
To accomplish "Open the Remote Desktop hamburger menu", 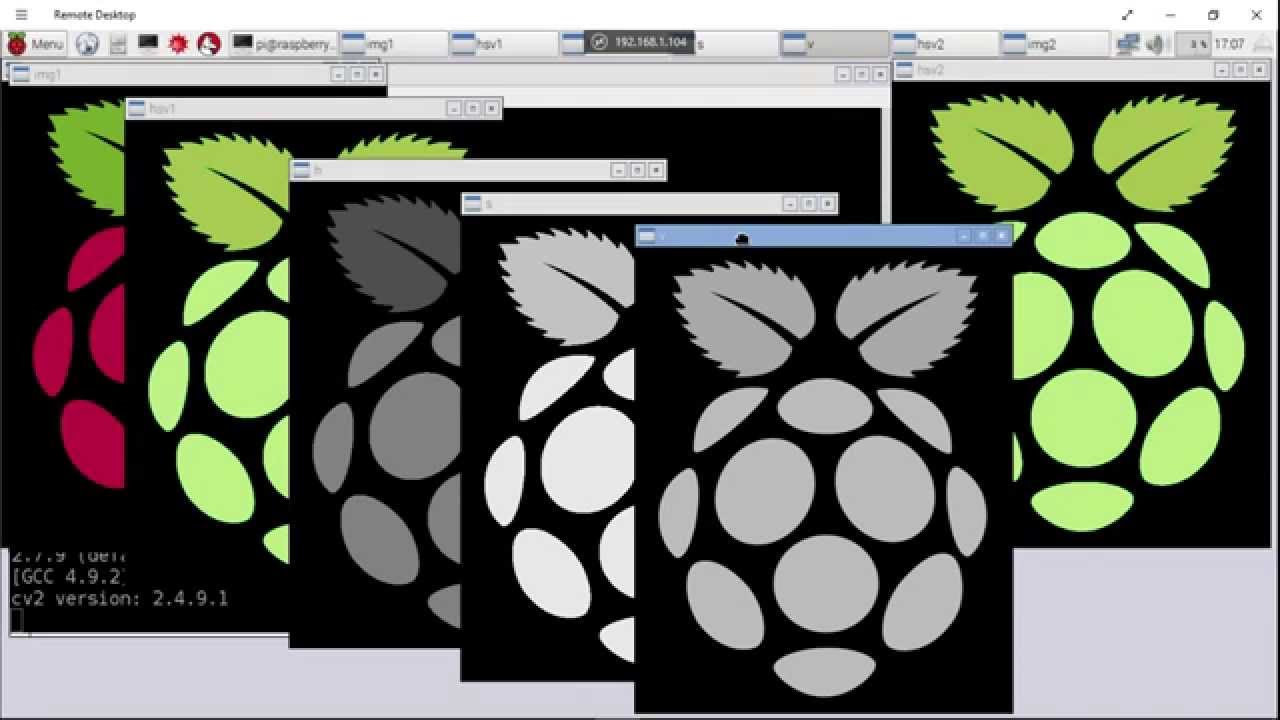I will click(x=22, y=15).
